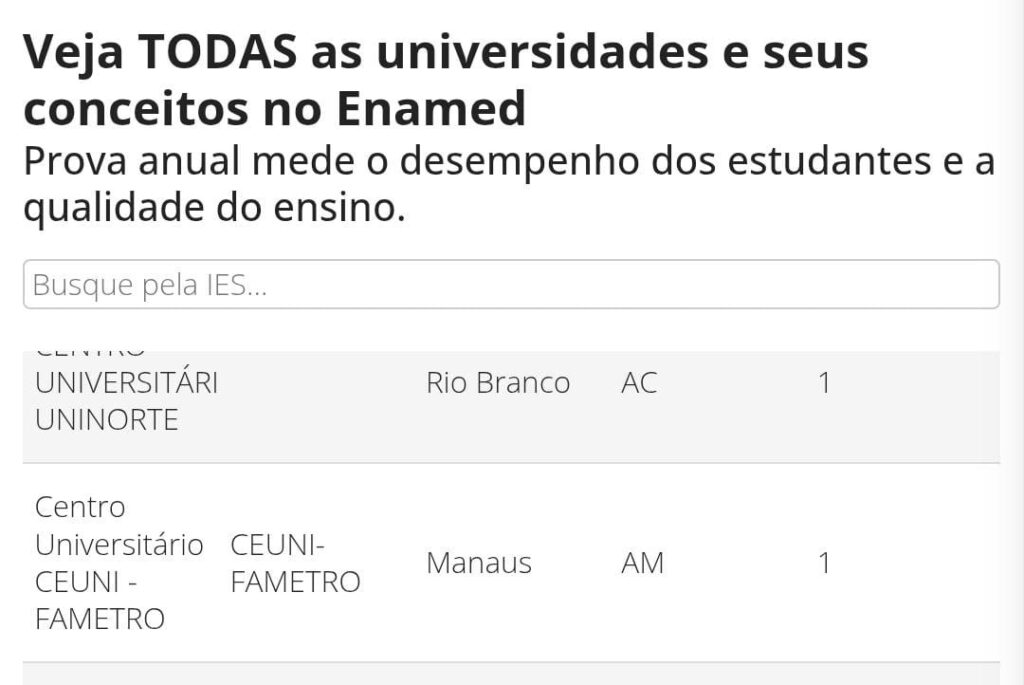Click the "AC" state cell
This screenshot has height=685, width=1024.
639,383
